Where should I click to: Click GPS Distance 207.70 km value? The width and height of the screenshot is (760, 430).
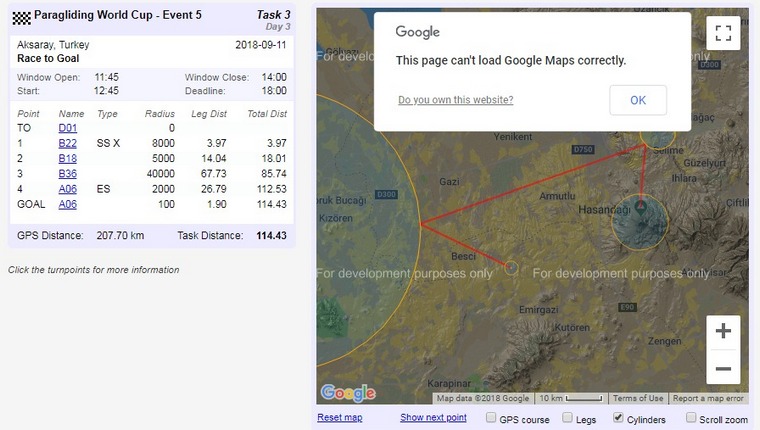click(x=120, y=236)
